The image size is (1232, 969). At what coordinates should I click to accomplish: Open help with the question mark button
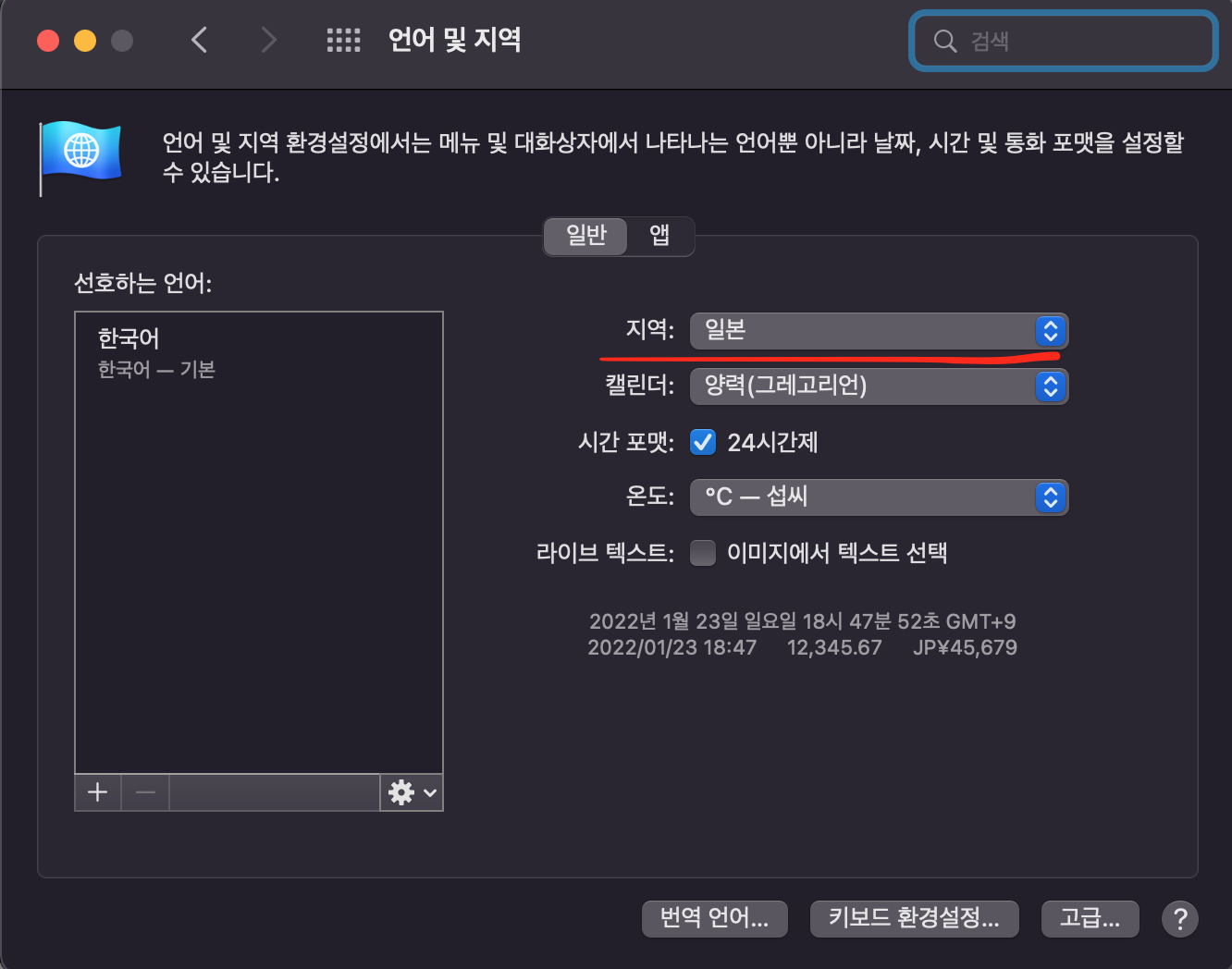click(1179, 919)
